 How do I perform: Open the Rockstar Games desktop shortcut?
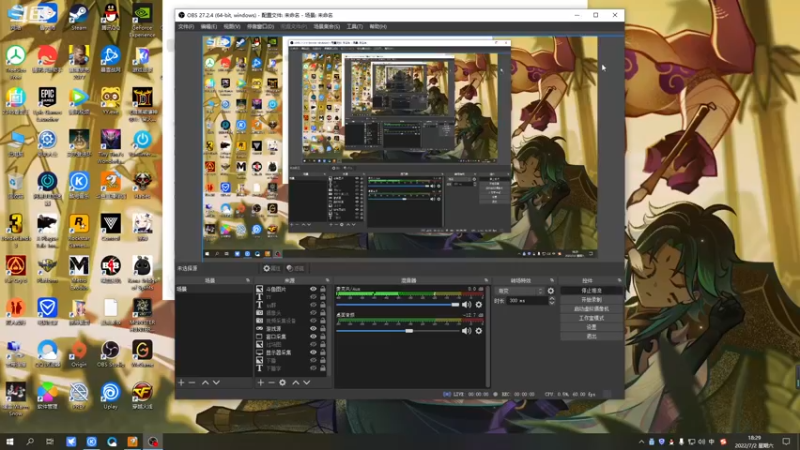[x=79, y=231]
